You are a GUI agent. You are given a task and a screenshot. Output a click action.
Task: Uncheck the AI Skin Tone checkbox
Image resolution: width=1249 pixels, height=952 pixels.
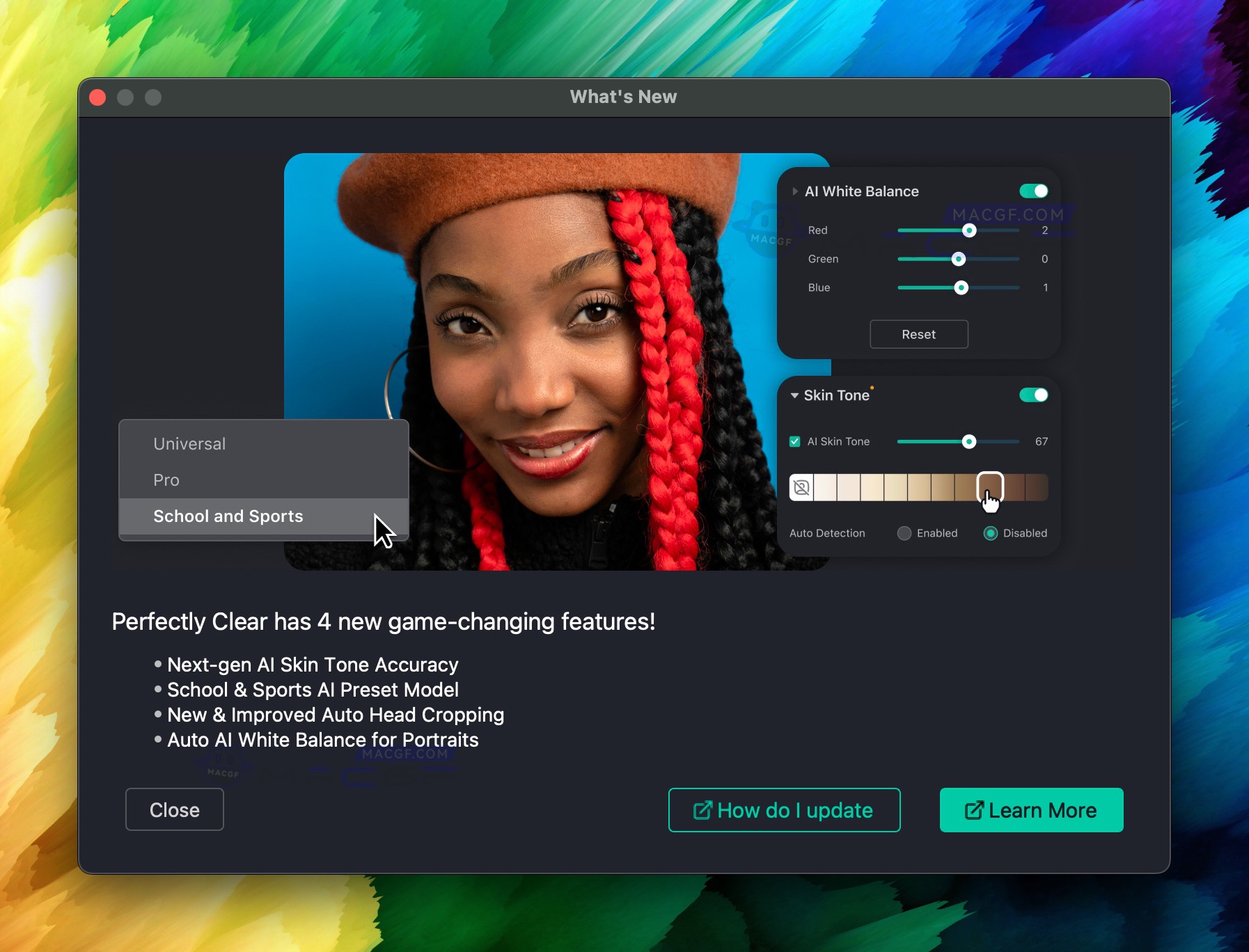[x=795, y=442]
